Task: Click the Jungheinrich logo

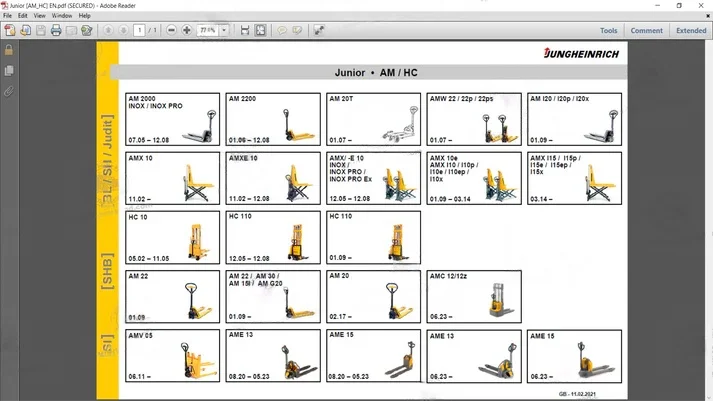Action: tap(581, 54)
